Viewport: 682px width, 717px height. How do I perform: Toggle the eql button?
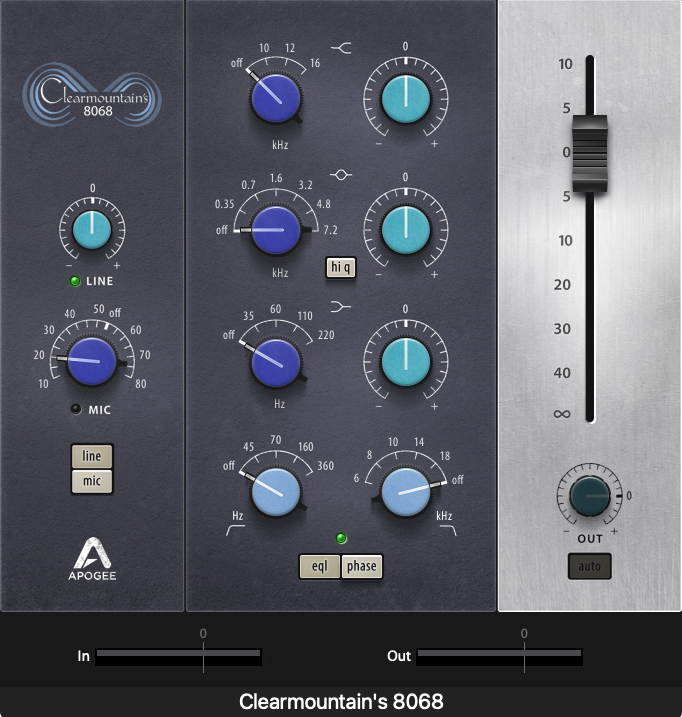(319, 566)
